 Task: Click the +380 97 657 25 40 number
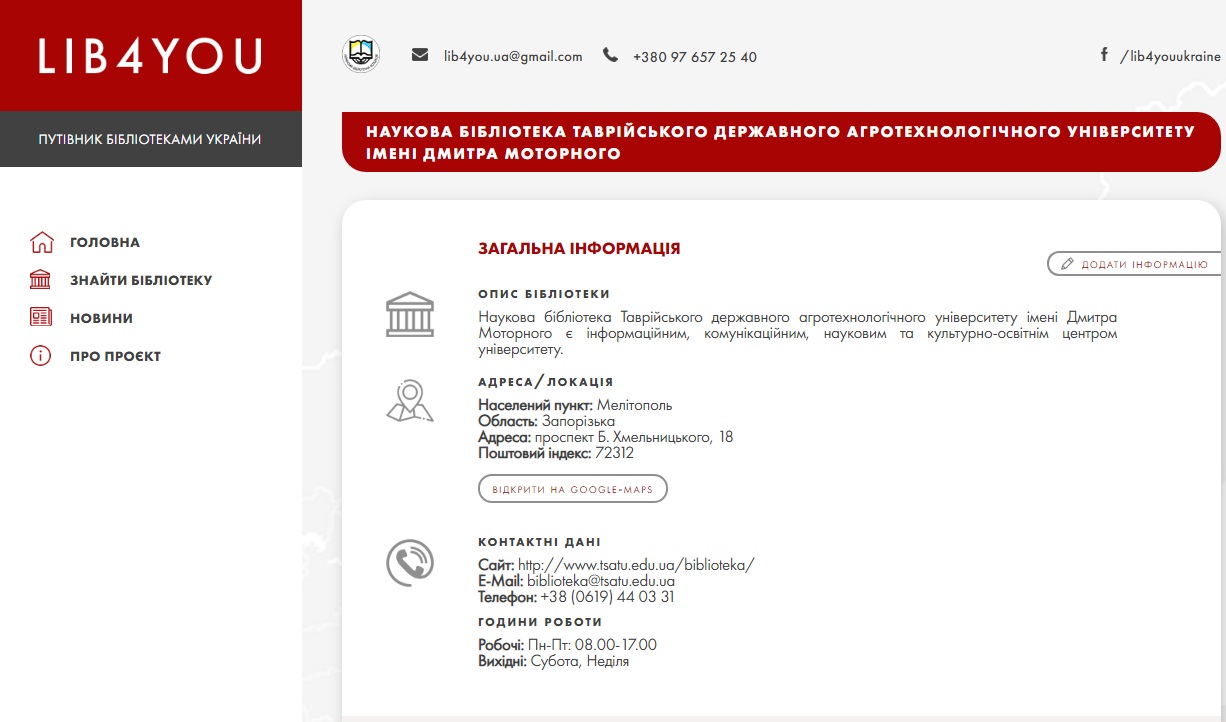694,57
